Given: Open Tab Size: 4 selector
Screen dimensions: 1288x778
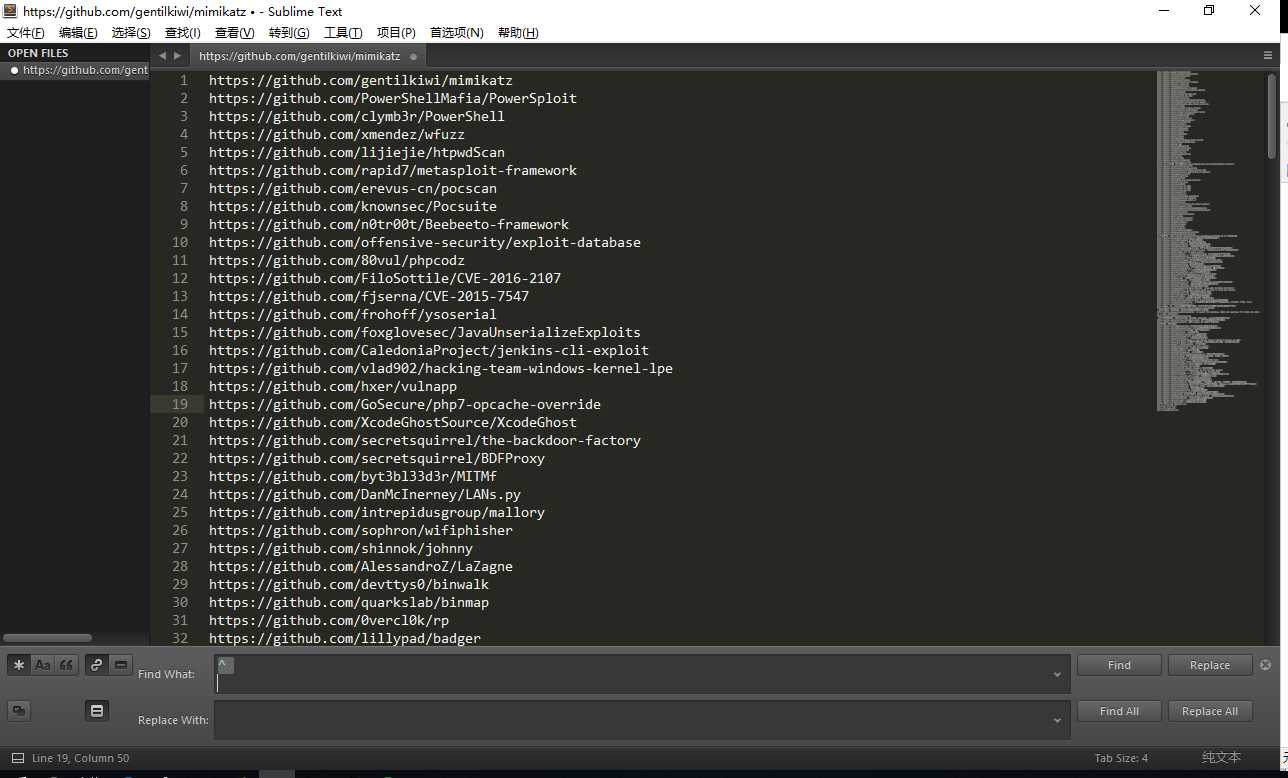Looking at the screenshot, I should [x=1121, y=758].
